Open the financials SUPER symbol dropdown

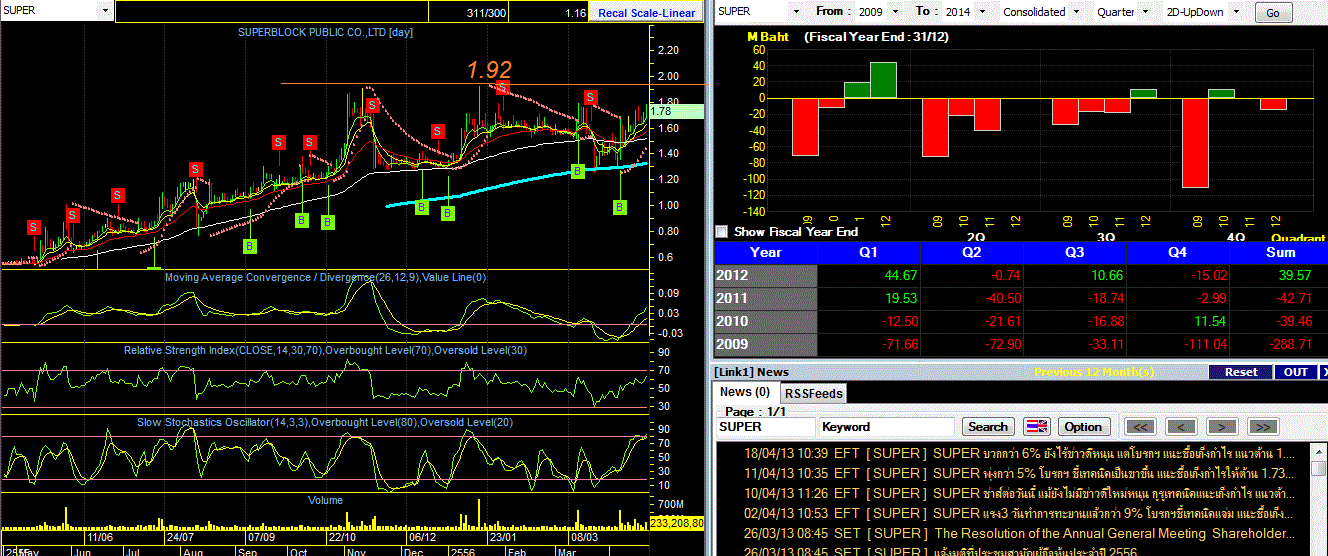(x=795, y=12)
